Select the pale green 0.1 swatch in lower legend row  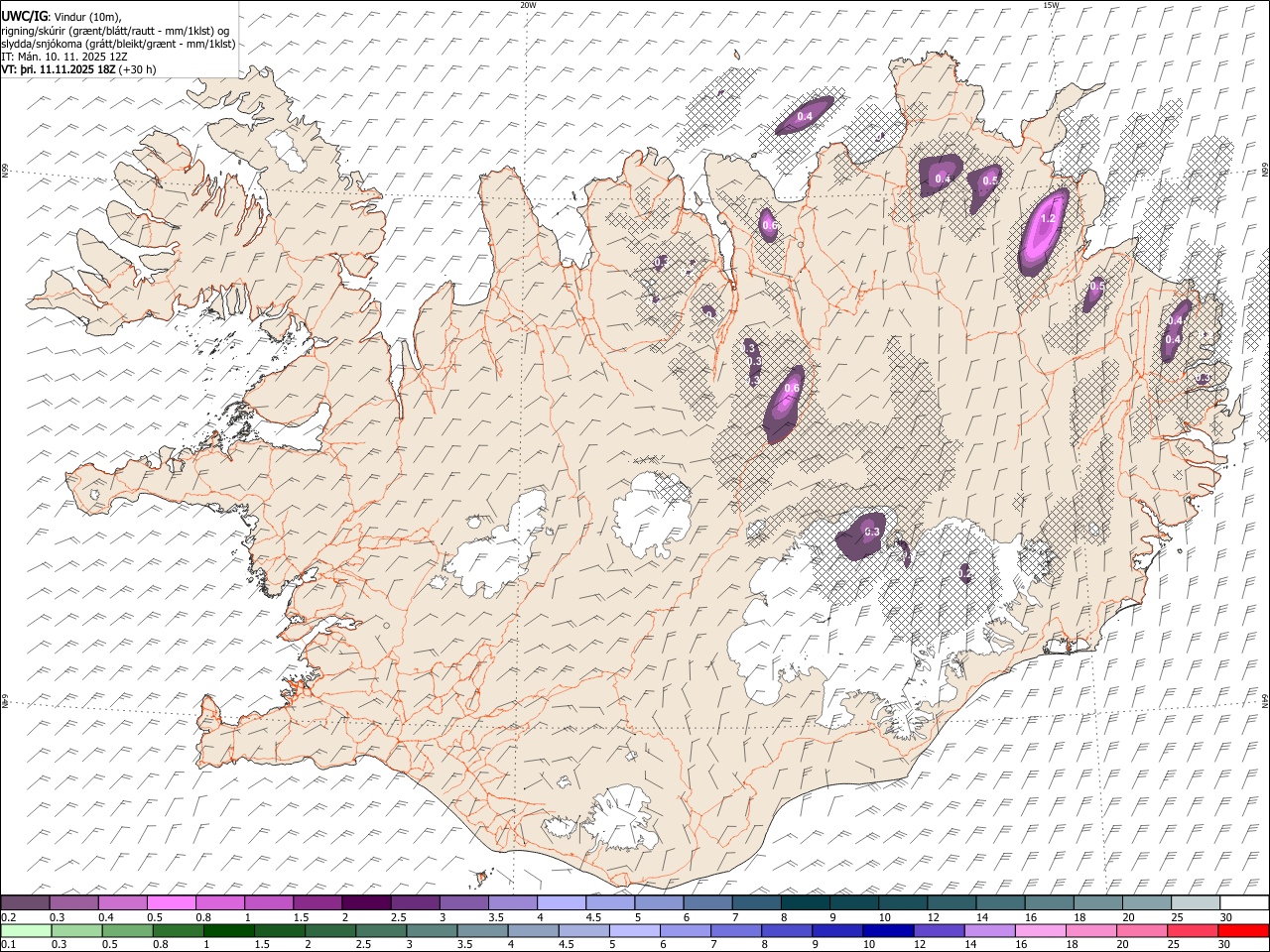pyautogui.click(x=26, y=930)
